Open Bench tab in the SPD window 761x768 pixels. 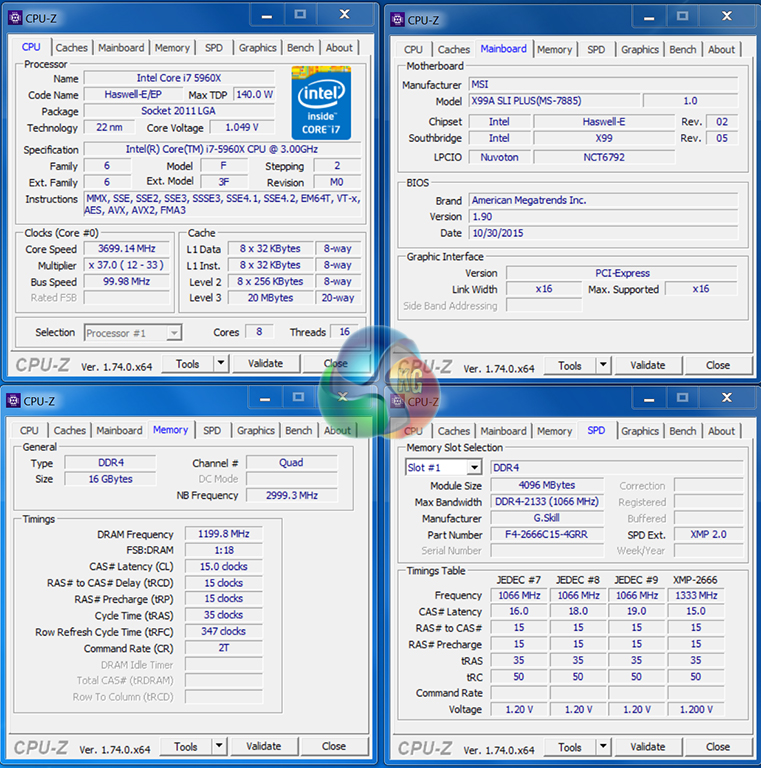point(683,431)
